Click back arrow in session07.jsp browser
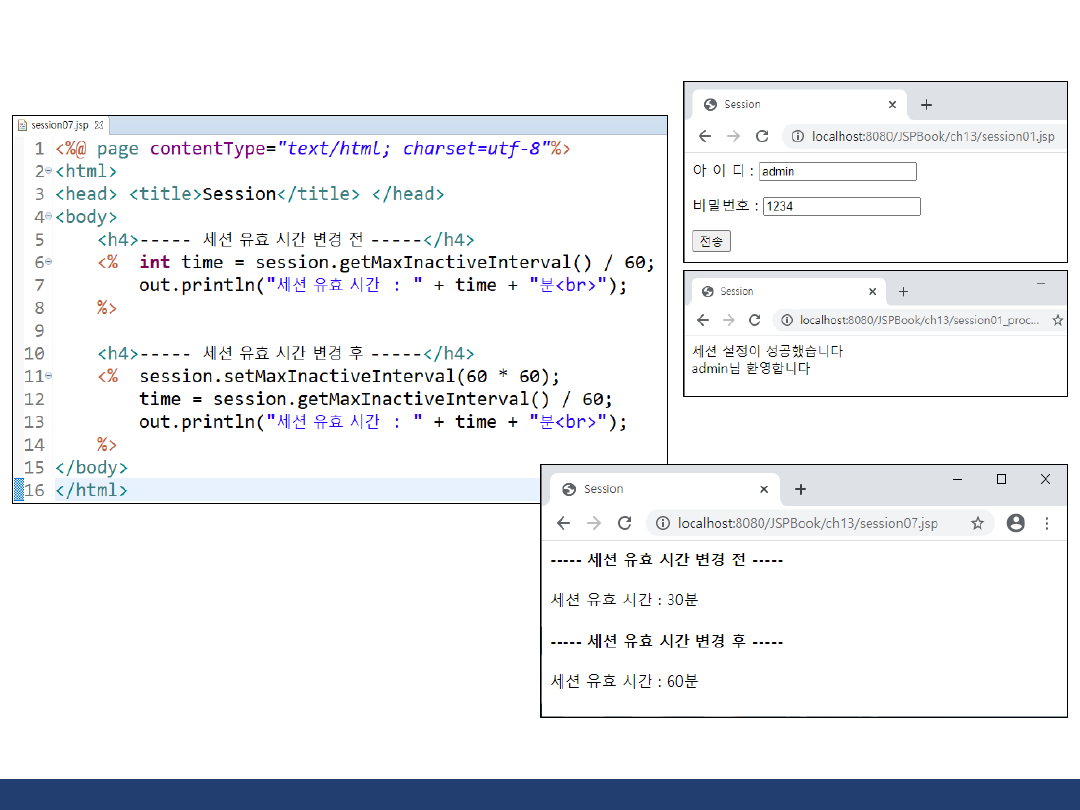 click(x=564, y=523)
